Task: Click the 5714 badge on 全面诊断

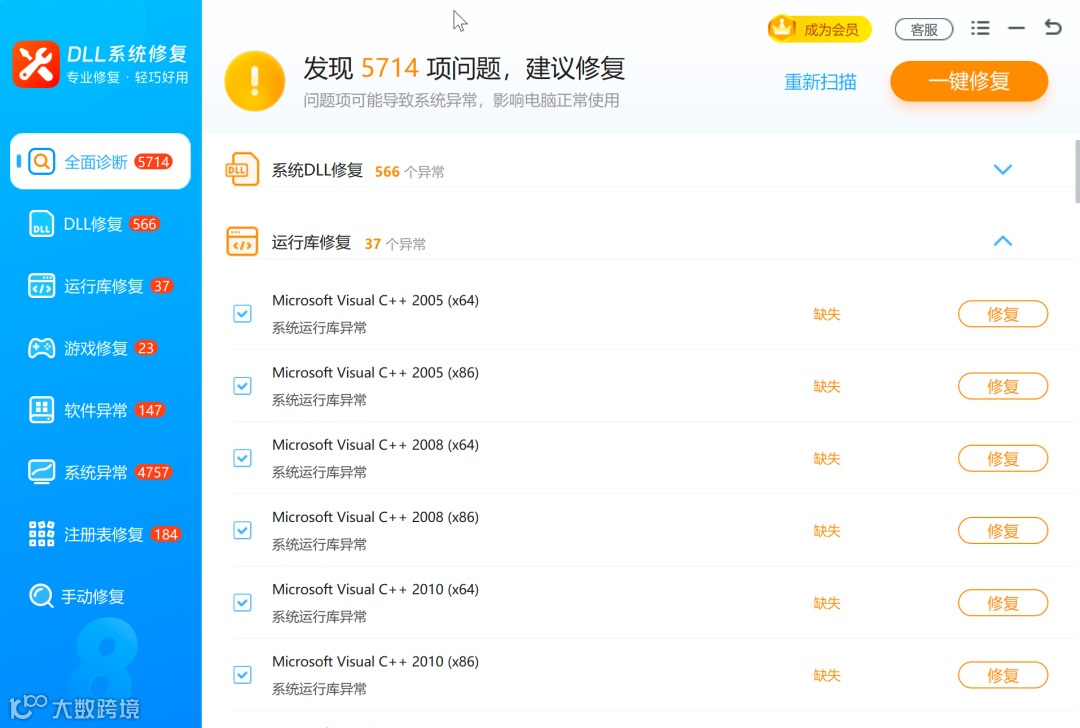Action: [153, 162]
